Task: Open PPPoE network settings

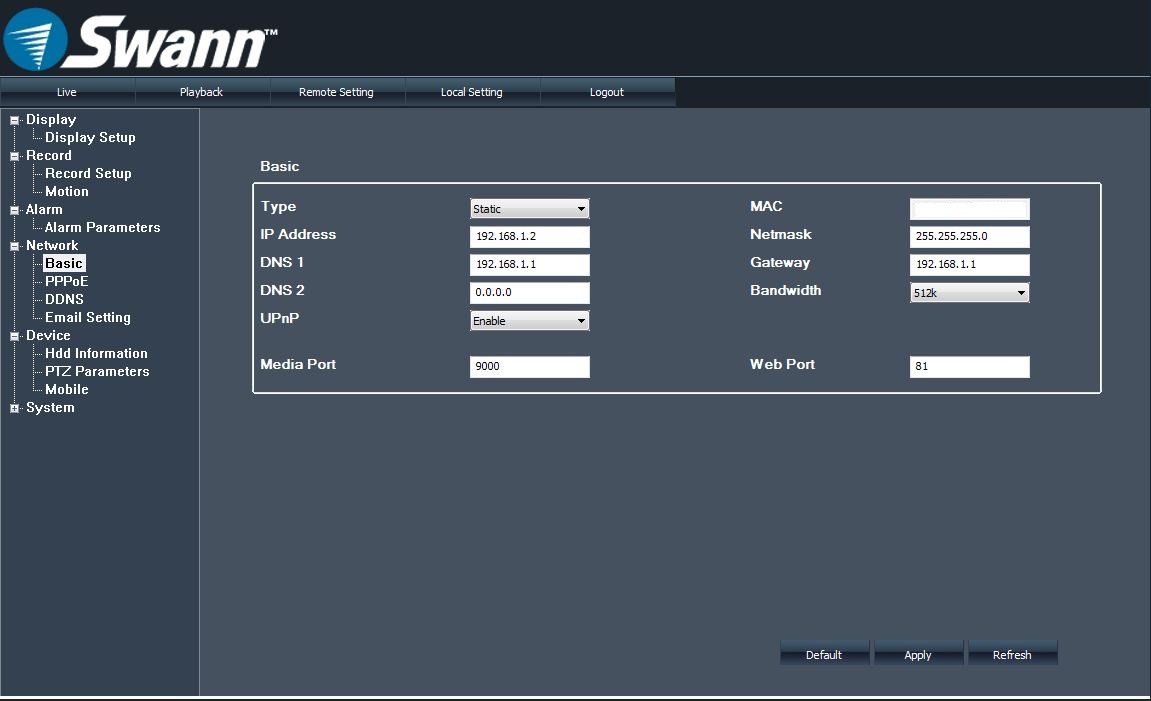Action: 66,281
